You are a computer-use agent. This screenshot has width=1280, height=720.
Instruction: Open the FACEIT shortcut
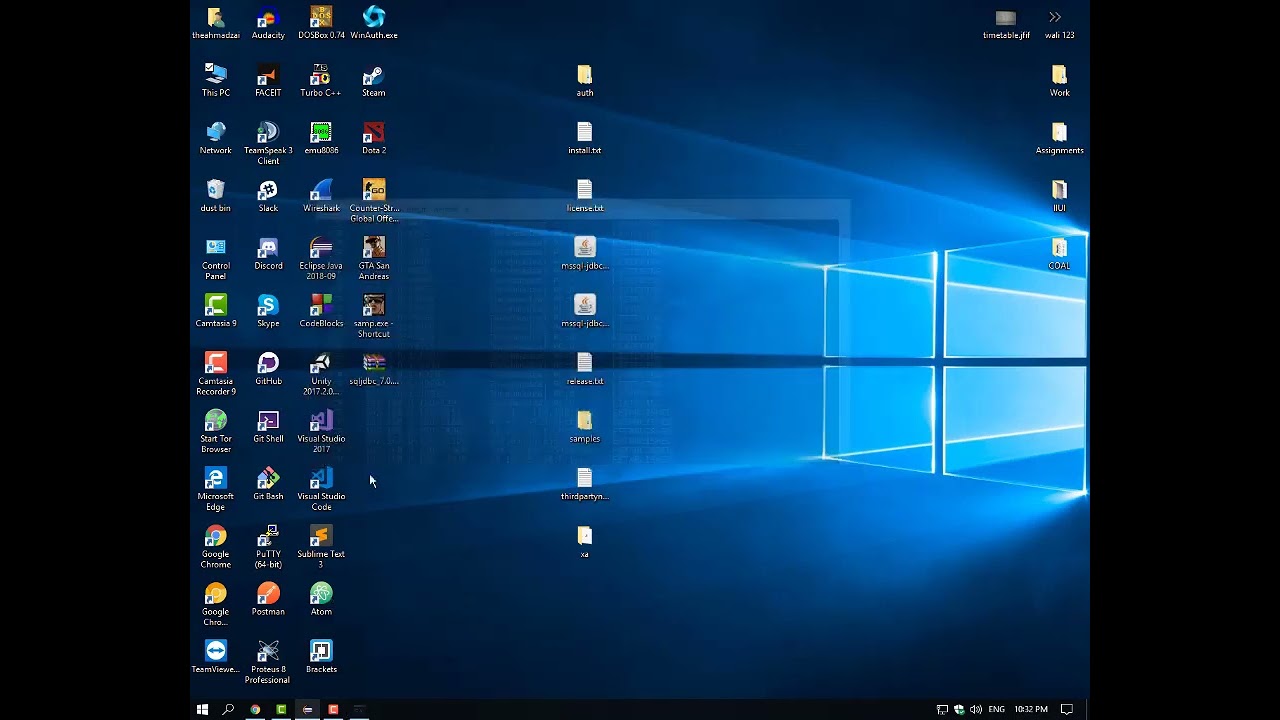268,81
